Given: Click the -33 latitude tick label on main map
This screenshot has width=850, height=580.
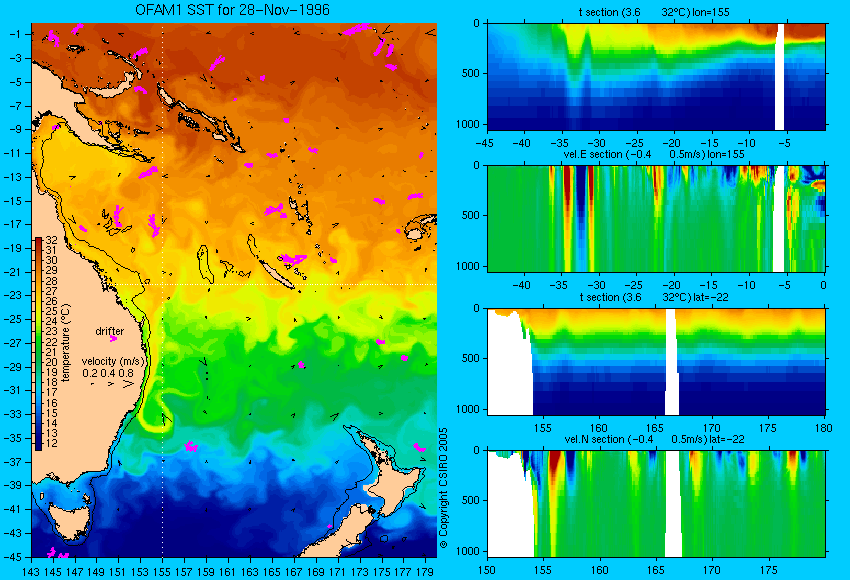Looking at the screenshot, I should (x=13, y=414).
